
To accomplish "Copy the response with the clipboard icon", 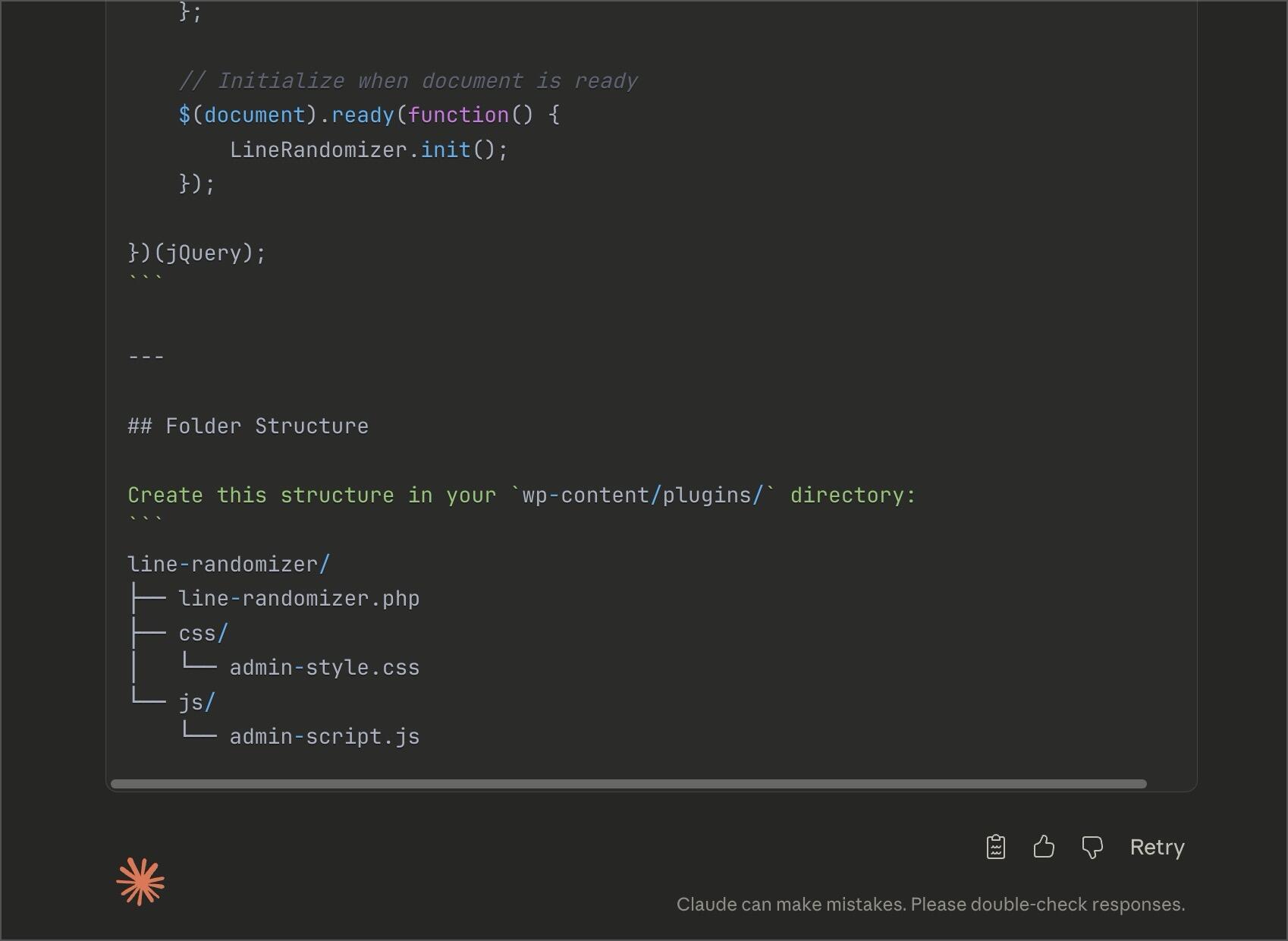I will (995, 847).
